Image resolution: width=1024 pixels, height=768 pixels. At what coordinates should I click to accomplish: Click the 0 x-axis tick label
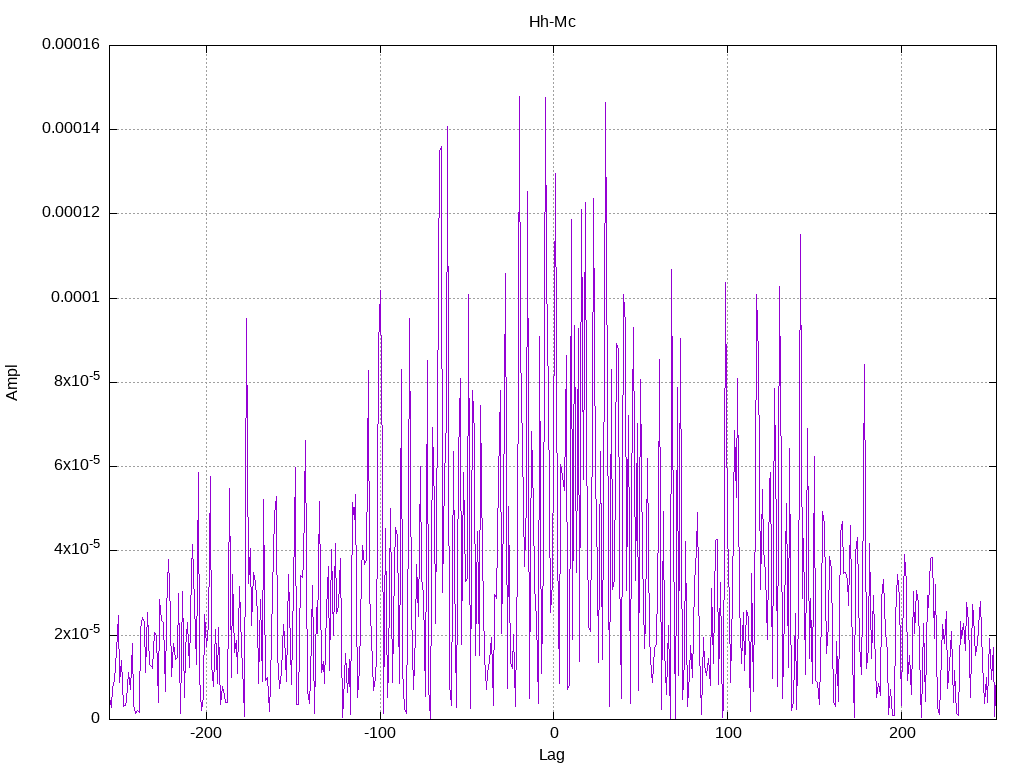pos(554,733)
